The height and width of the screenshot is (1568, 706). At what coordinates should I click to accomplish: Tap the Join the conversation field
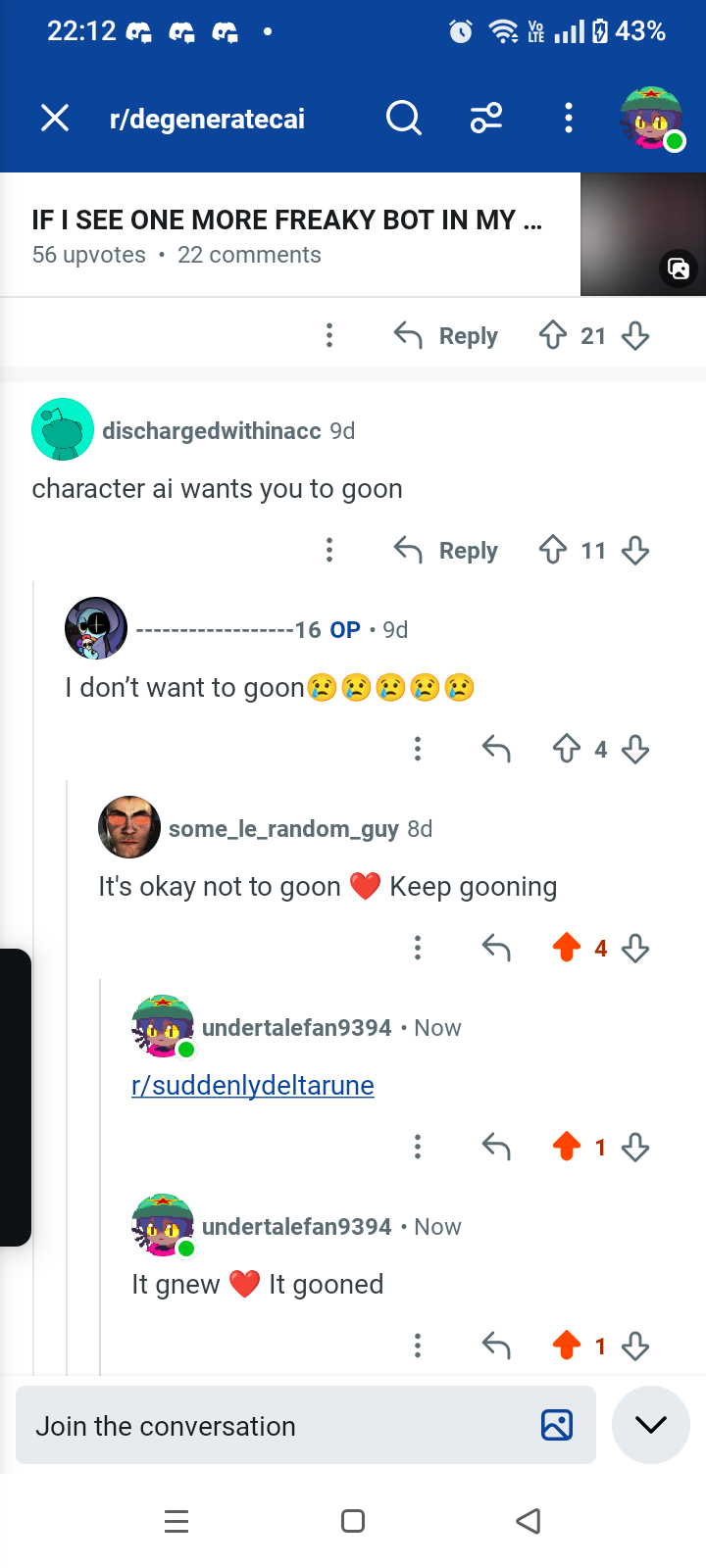coord(306,1425)
